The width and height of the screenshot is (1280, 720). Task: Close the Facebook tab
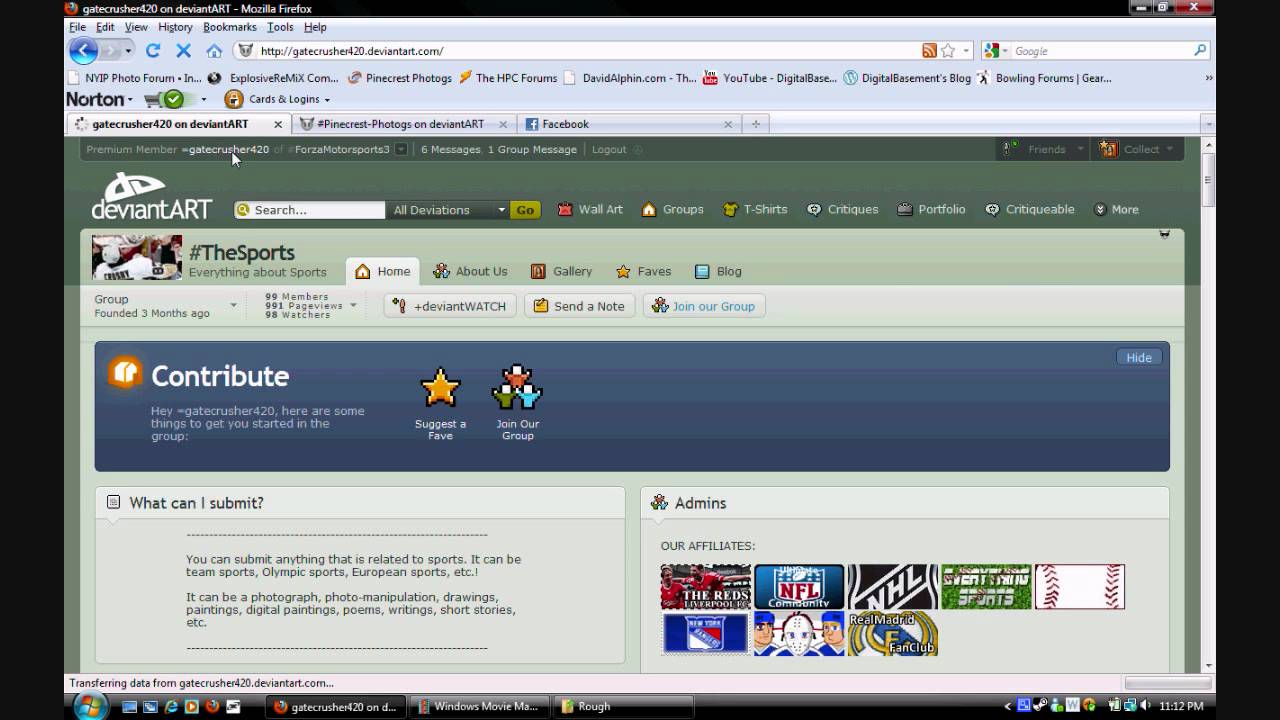[728, 124]
